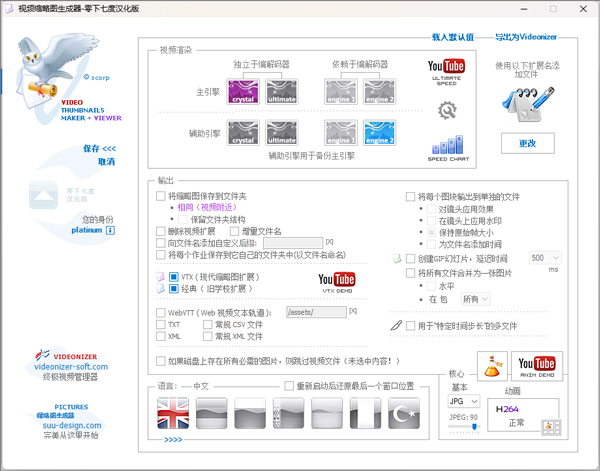The width and height of the screenshot is (600, 471).
Task: Click the 更改 button
Action: 528,143
